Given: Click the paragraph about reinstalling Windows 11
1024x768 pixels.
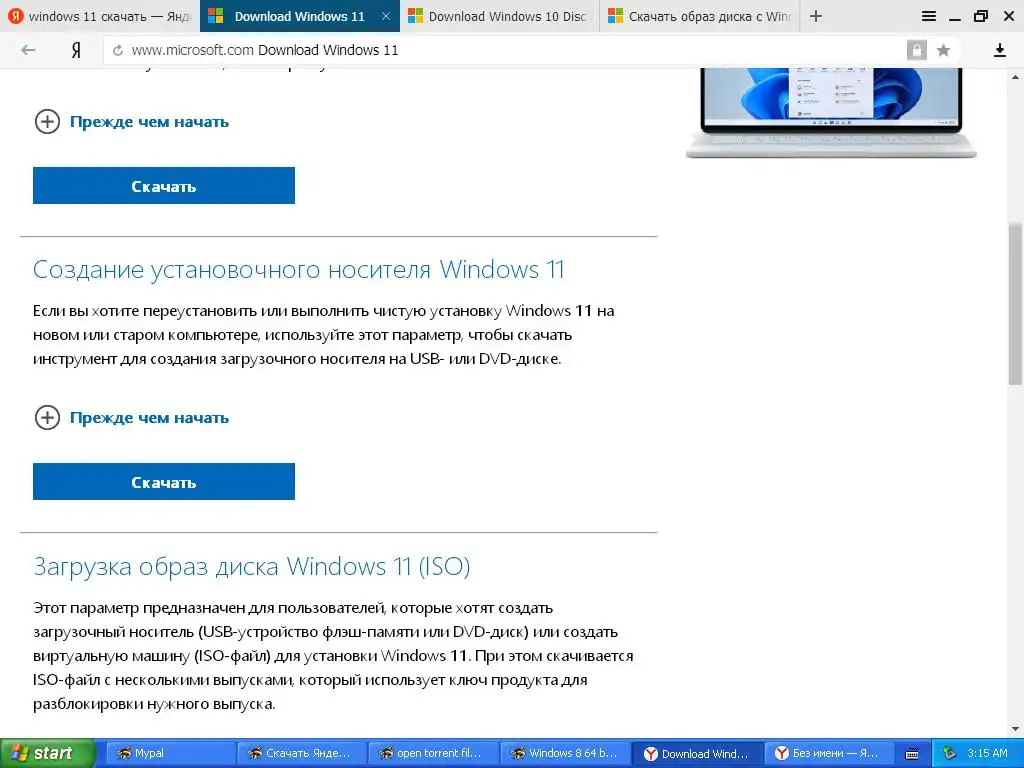Looking at the screenshot, I should click(x=323, y=334).
